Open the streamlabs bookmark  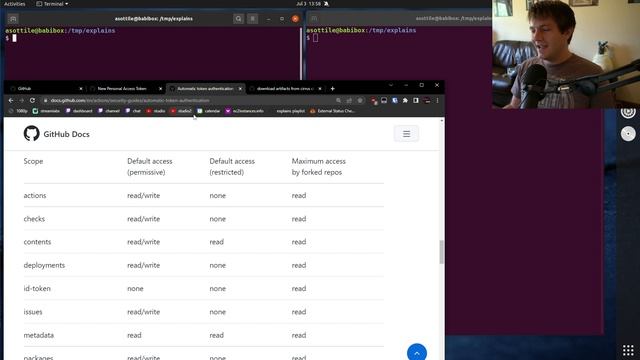click(47, 111)
